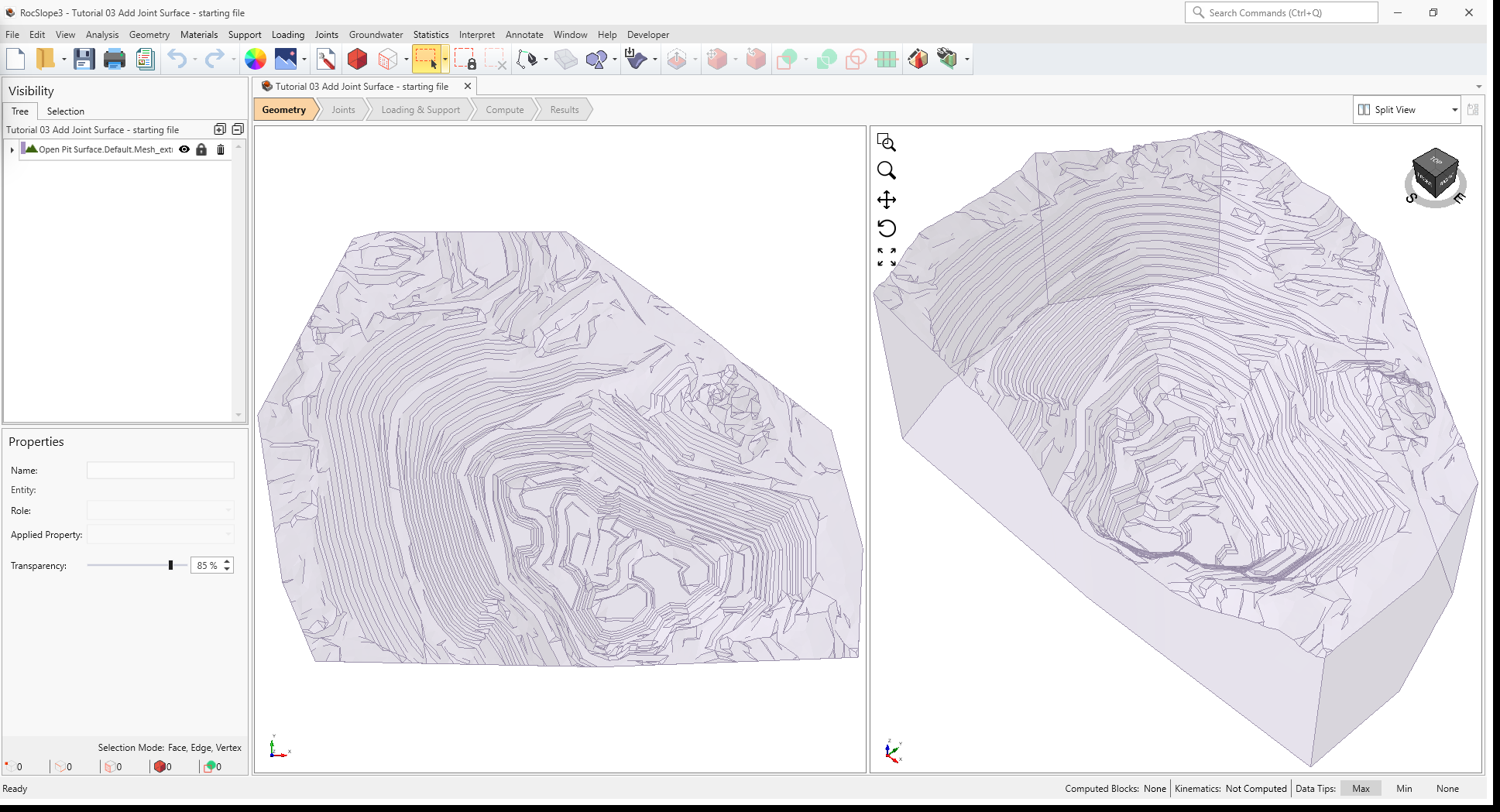1500x812 pixels.
Task: Click the zoom window magnifier in 3D view
Action: click(x=887, y=142)
